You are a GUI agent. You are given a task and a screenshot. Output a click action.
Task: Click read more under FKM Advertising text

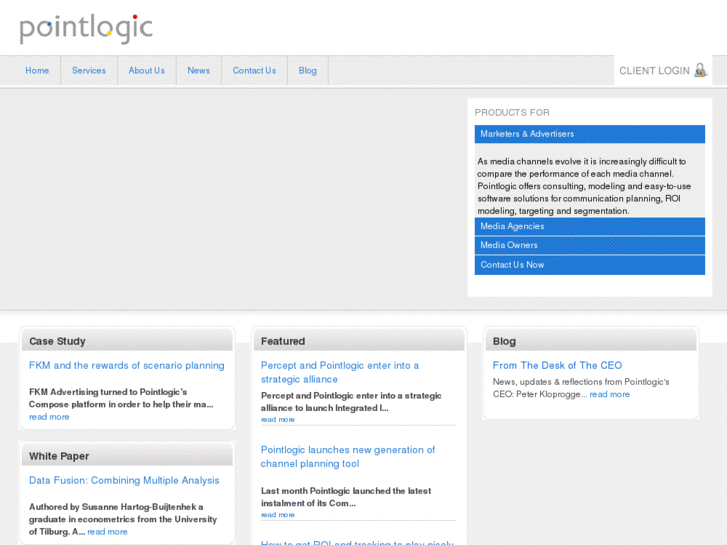pos(49,417)
